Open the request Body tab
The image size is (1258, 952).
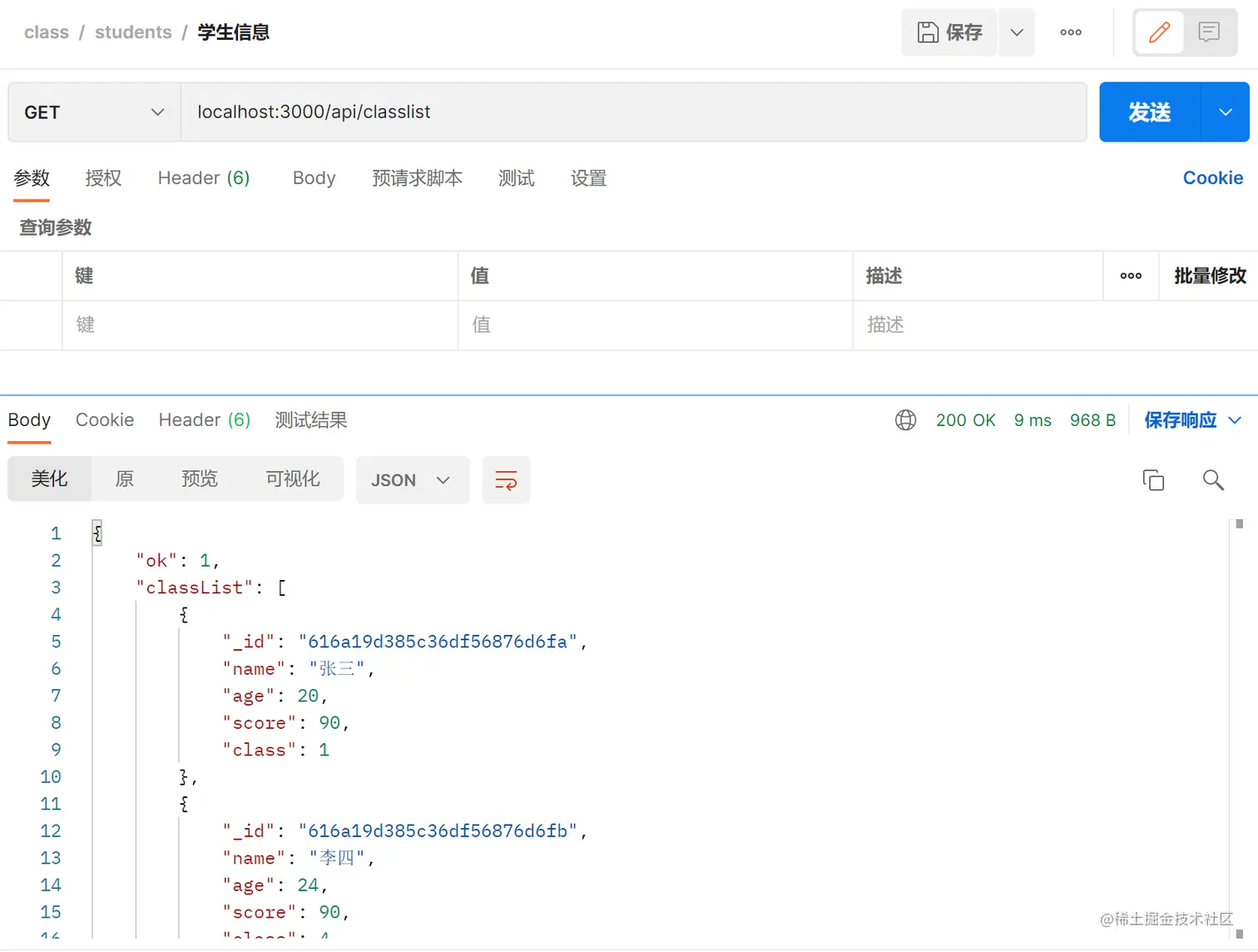pyautogui.click(x=314, y=178)
